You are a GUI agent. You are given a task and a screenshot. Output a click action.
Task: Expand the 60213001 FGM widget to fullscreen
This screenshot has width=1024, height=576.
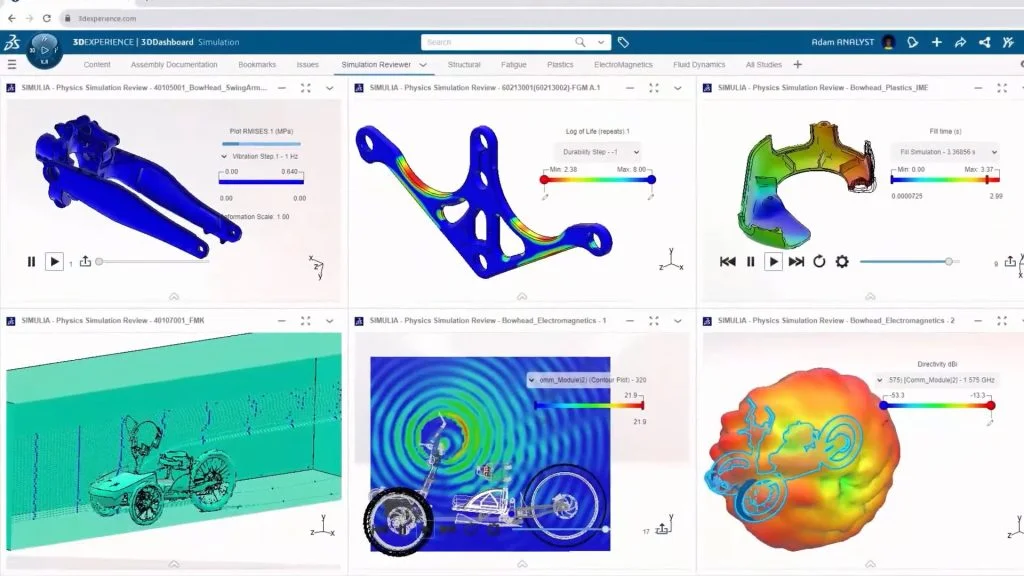click(652, 88)
